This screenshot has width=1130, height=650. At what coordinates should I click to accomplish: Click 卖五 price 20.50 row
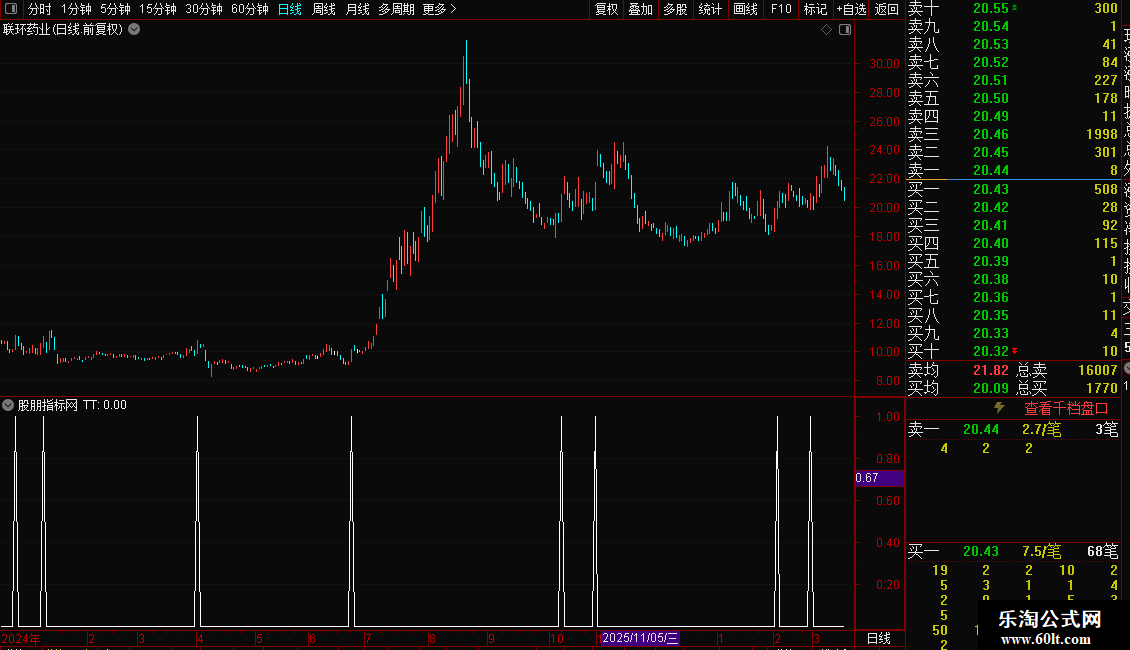coord(1013,98)
